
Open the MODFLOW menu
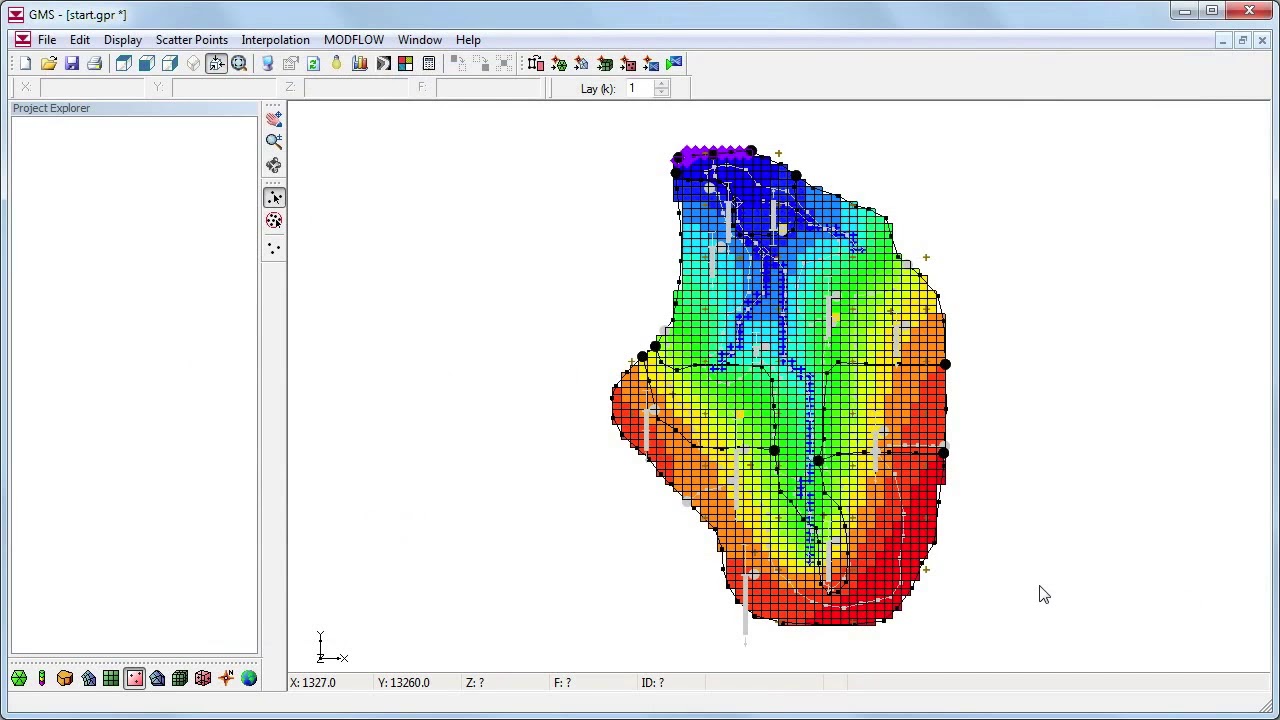click(354, 40)
